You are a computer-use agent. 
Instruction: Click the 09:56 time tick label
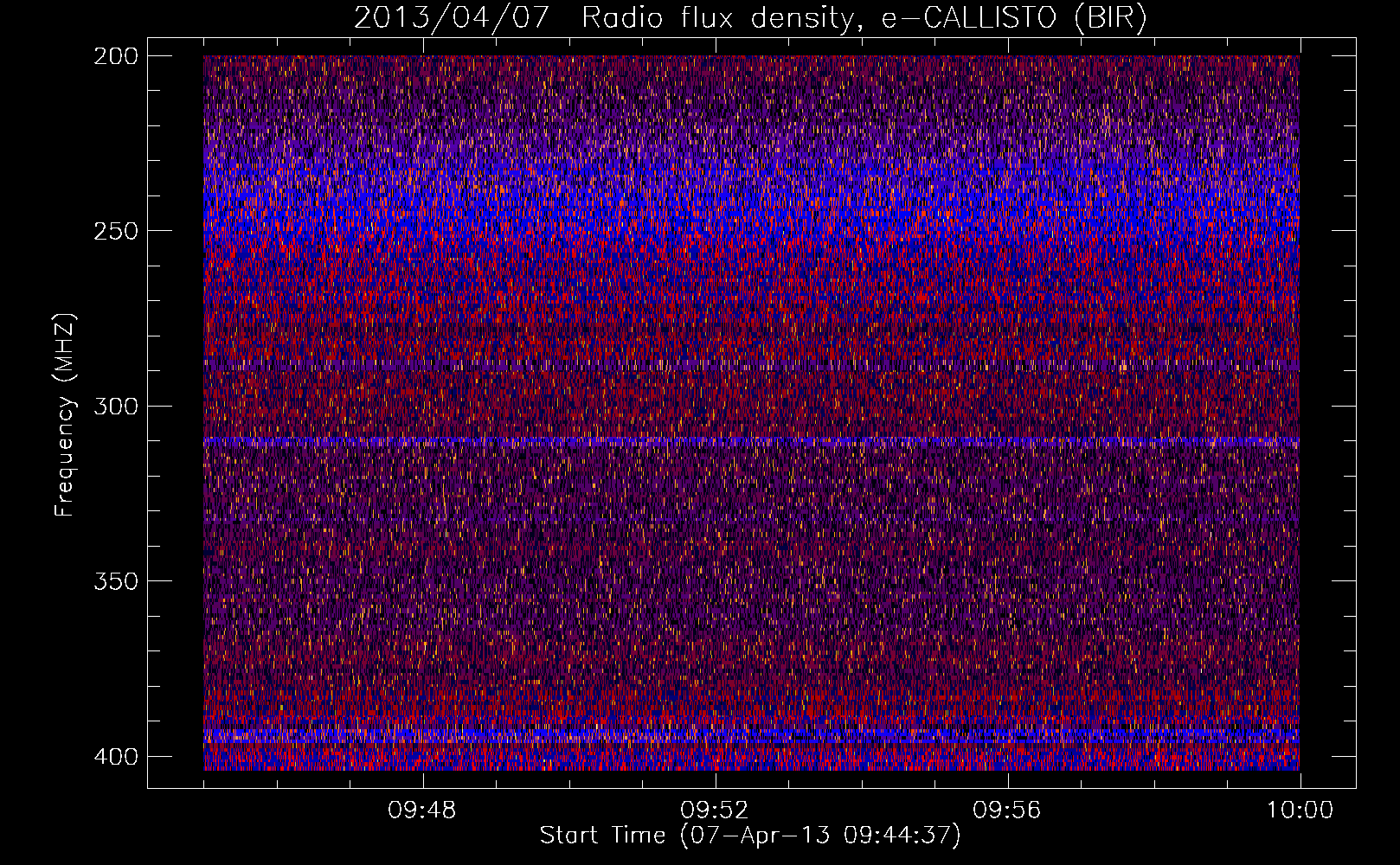(x=1007, y=811)
